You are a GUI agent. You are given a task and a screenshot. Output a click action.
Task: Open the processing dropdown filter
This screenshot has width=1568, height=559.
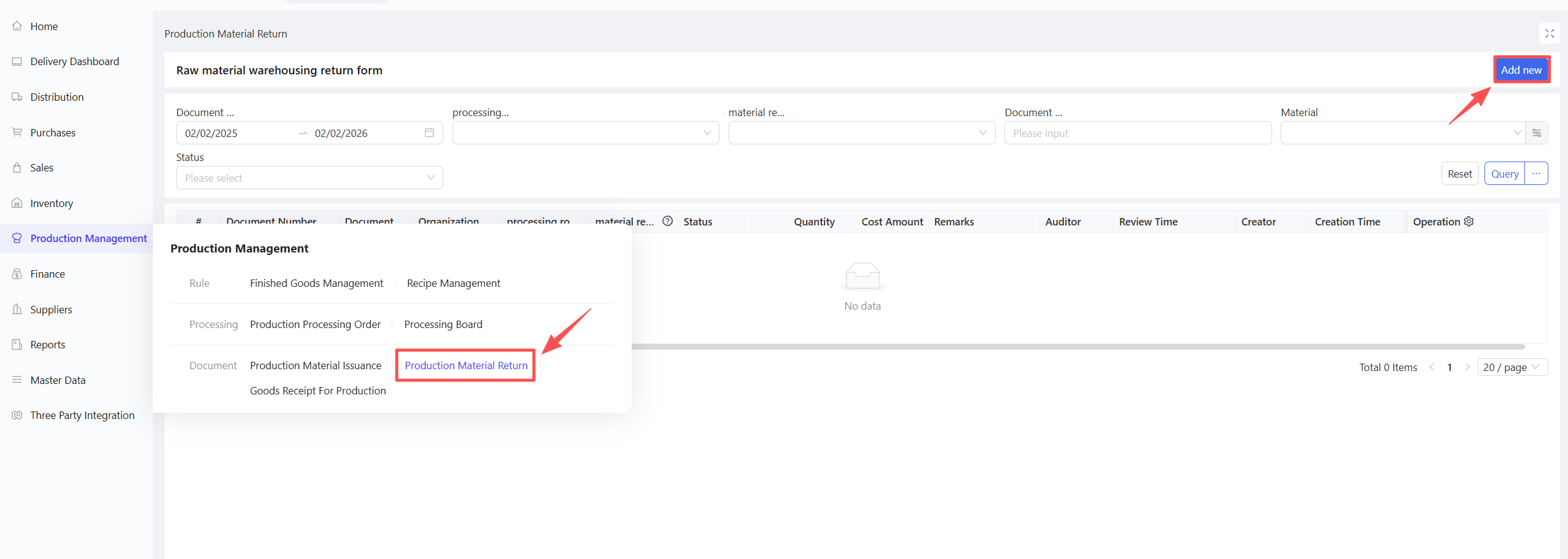pyautogui.click(x=585, y=133)
